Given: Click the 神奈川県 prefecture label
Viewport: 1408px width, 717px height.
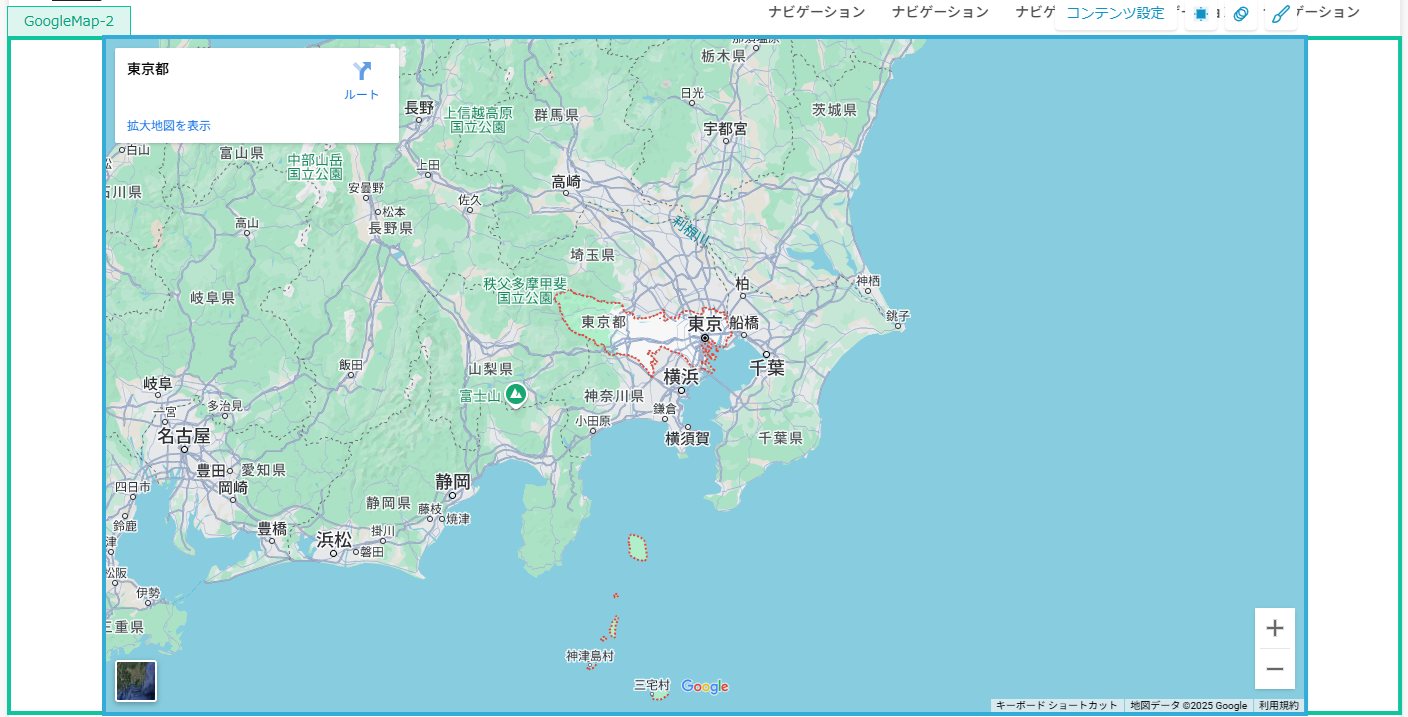Looking at the screenshot, I should click(614, 396).
